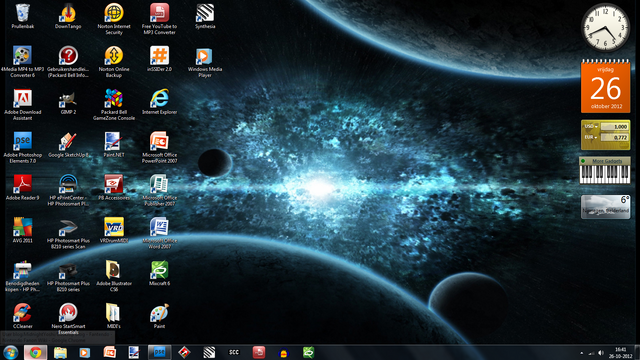The width and height of the screenshot is (640, 360).
Task: Click the 1,000 USD amount field
Action: point(615,127)
